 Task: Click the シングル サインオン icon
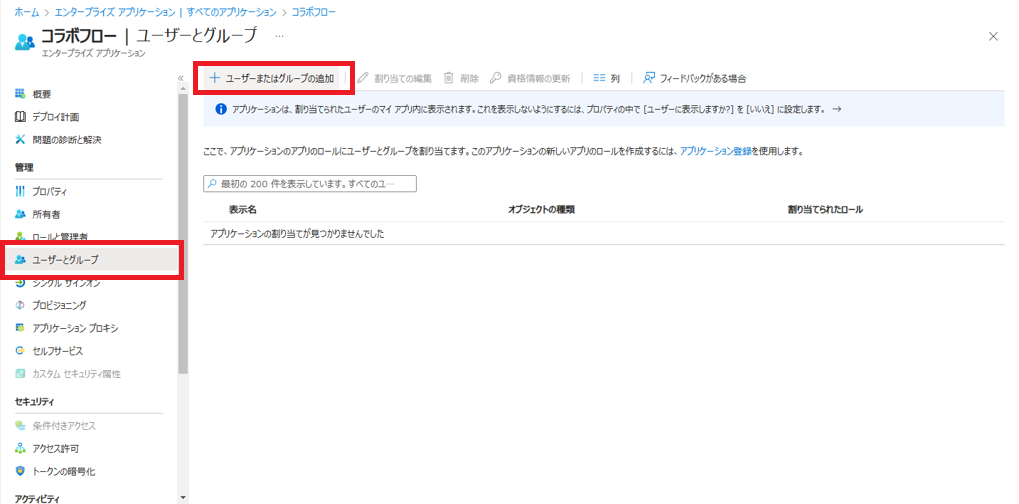(x=19, y=283)
